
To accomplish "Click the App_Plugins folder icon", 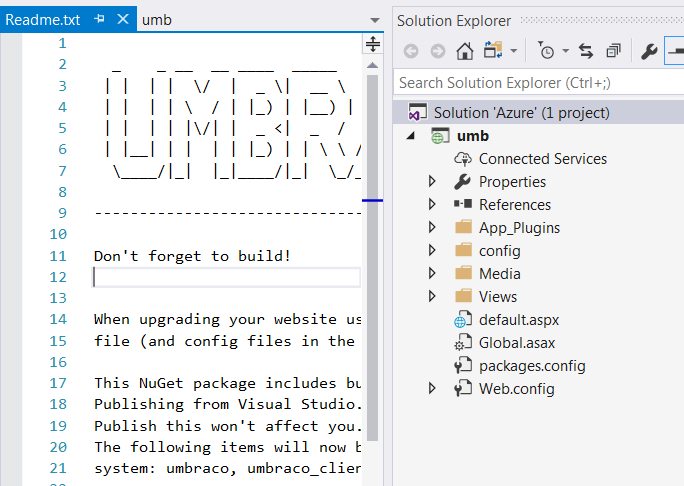I will [463, 227].
